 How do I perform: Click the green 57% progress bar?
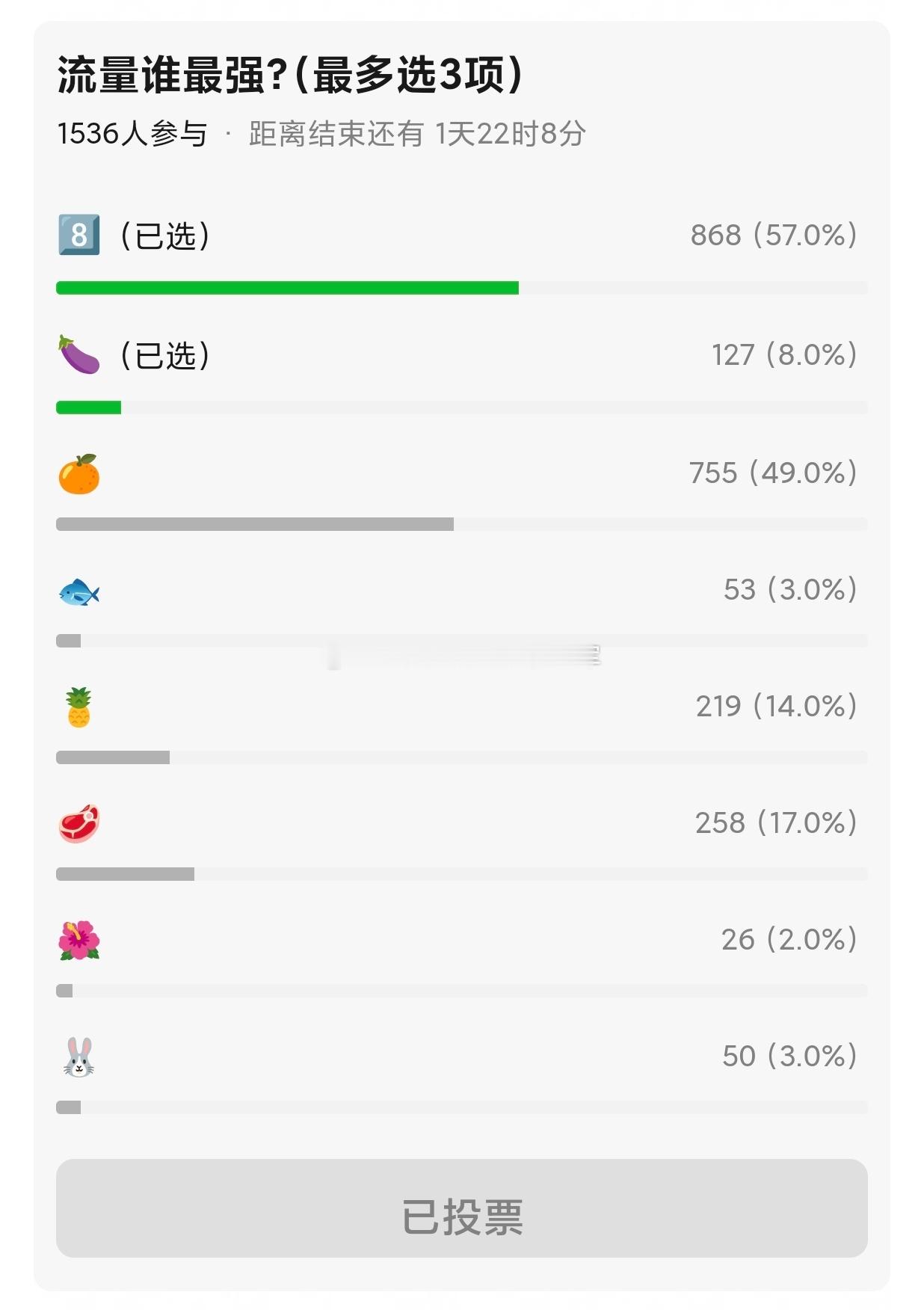click(287, 288)
